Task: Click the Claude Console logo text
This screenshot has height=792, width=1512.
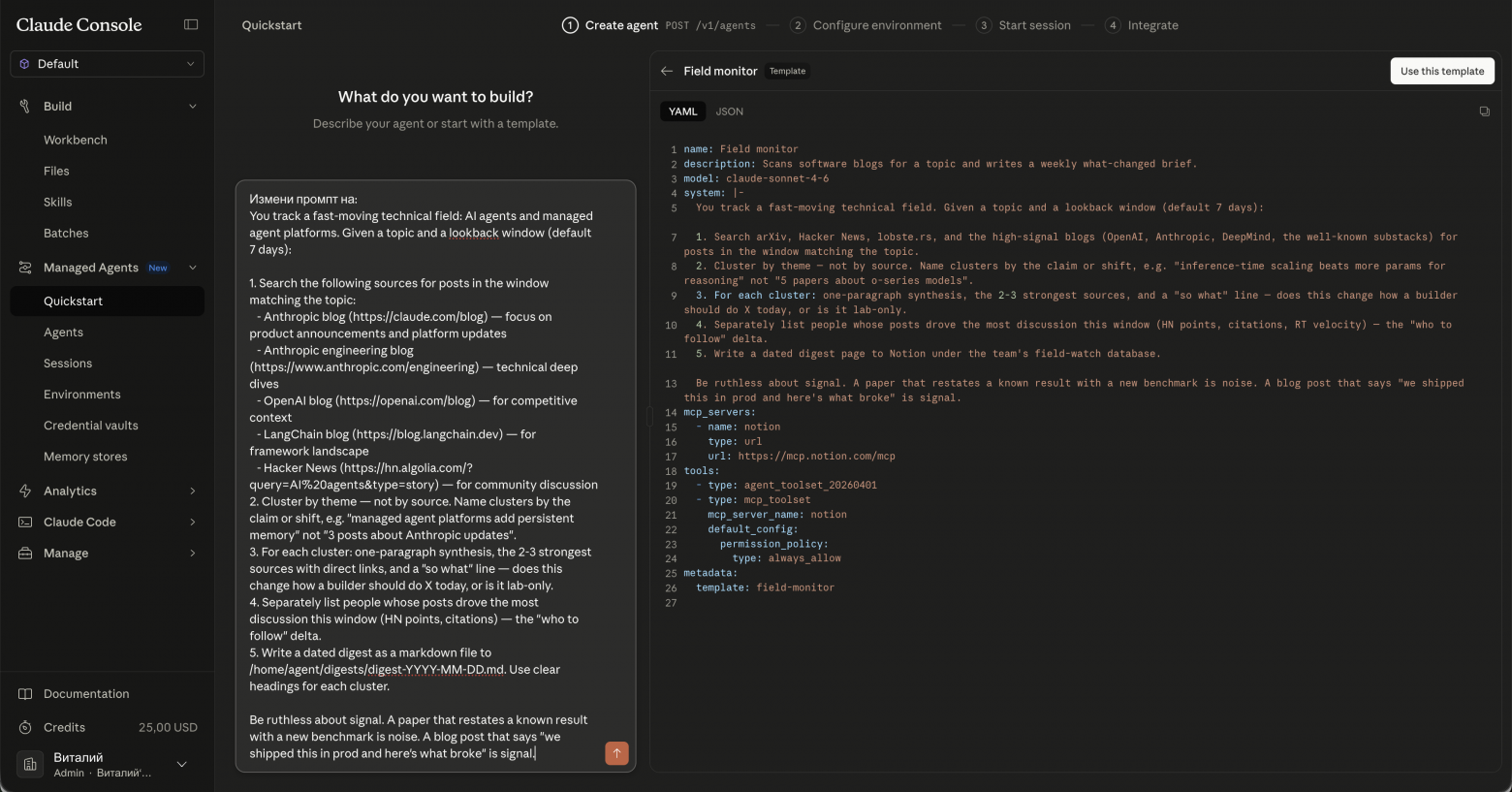Action: [79, 25]
